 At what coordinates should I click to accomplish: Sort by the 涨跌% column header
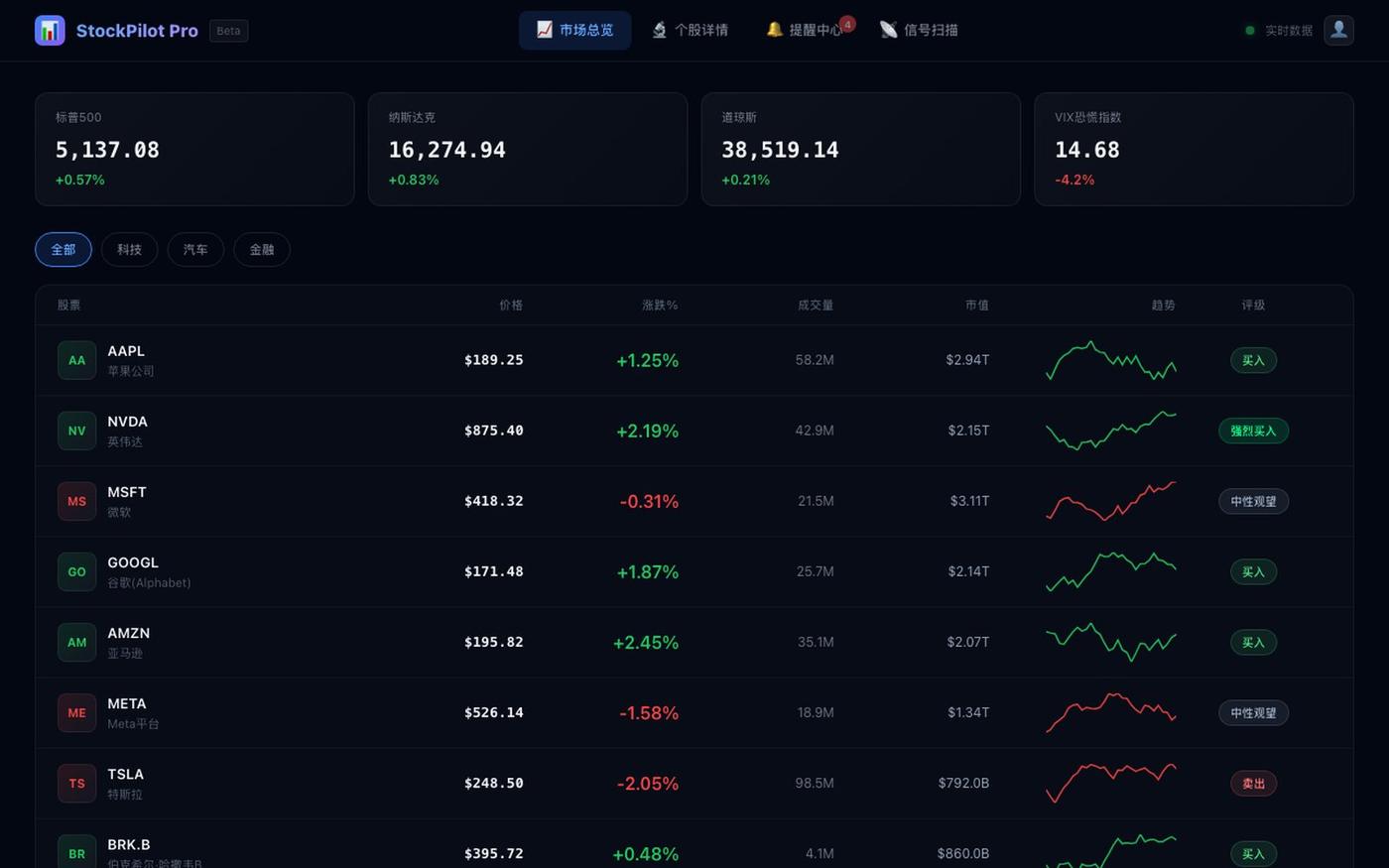660,306
